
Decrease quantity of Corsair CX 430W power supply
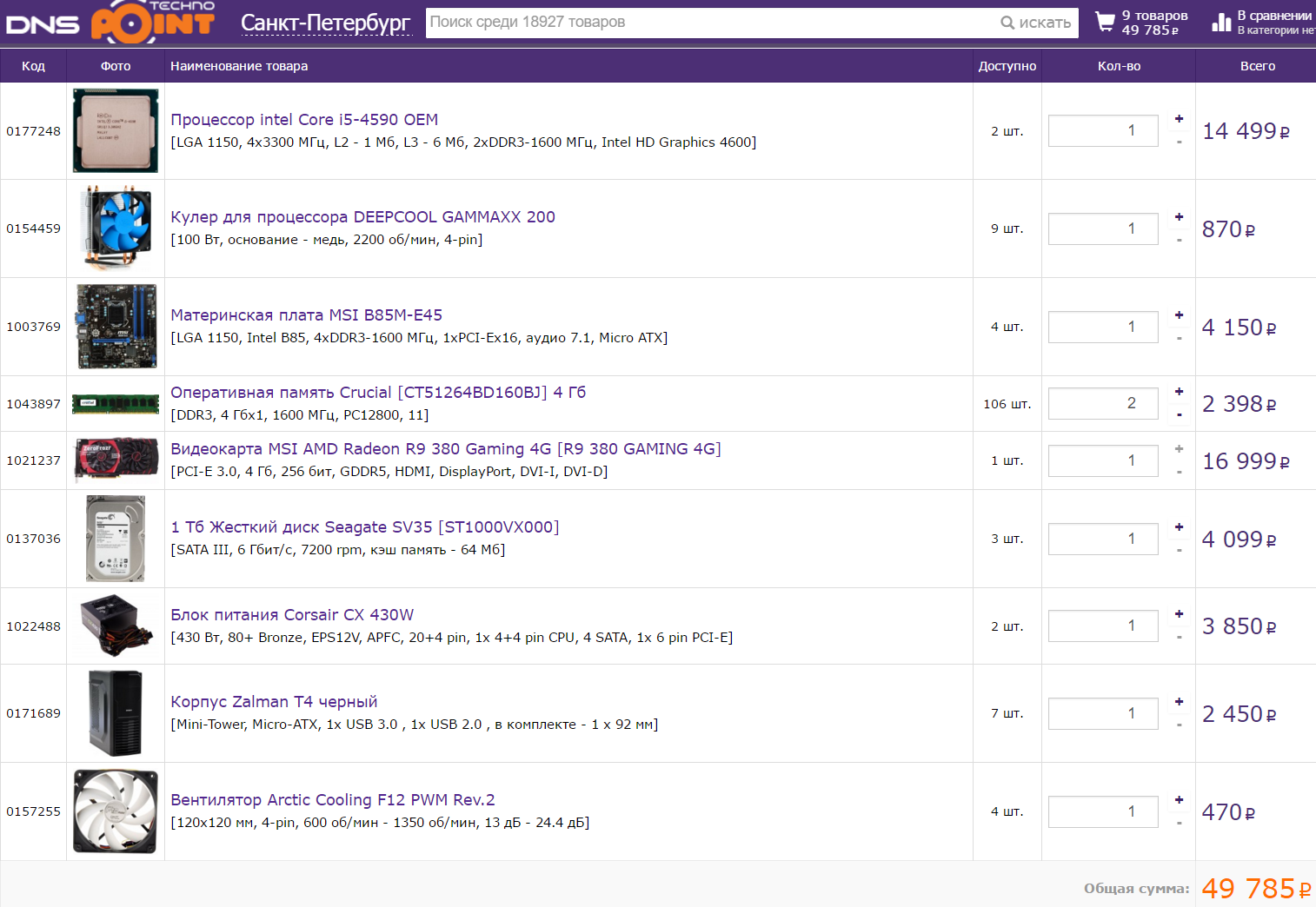point(1179,638)
